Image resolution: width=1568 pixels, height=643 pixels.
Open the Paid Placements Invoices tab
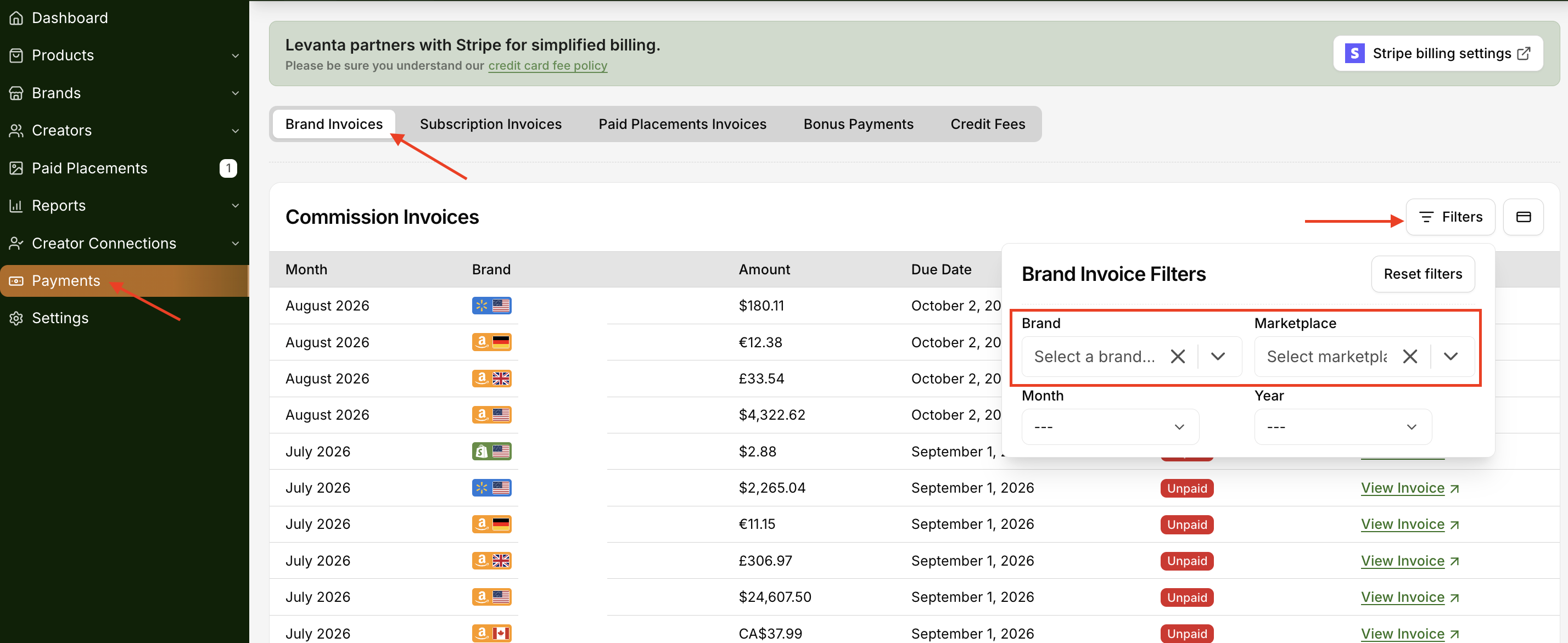[x=682, y=124]
